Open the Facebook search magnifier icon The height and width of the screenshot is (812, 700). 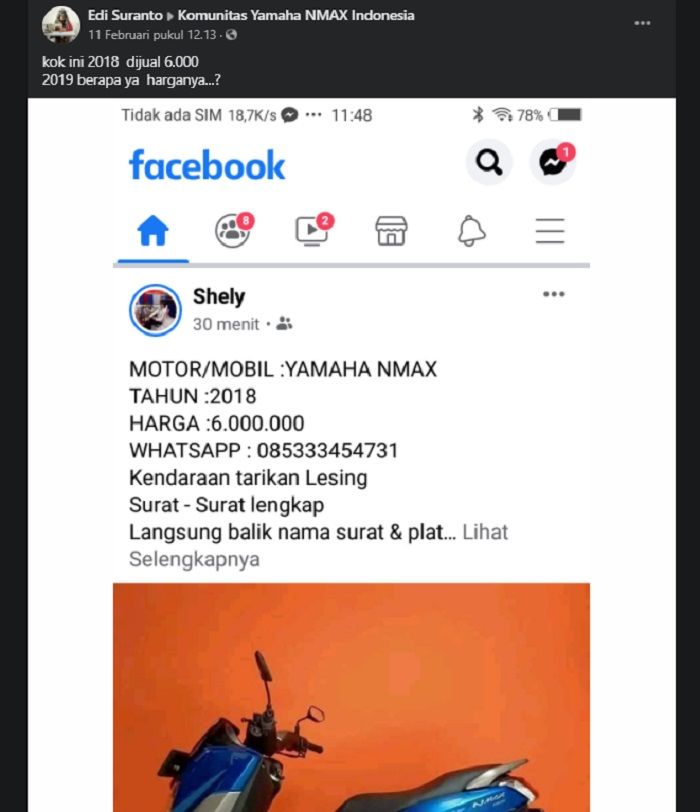coord(489,162)
